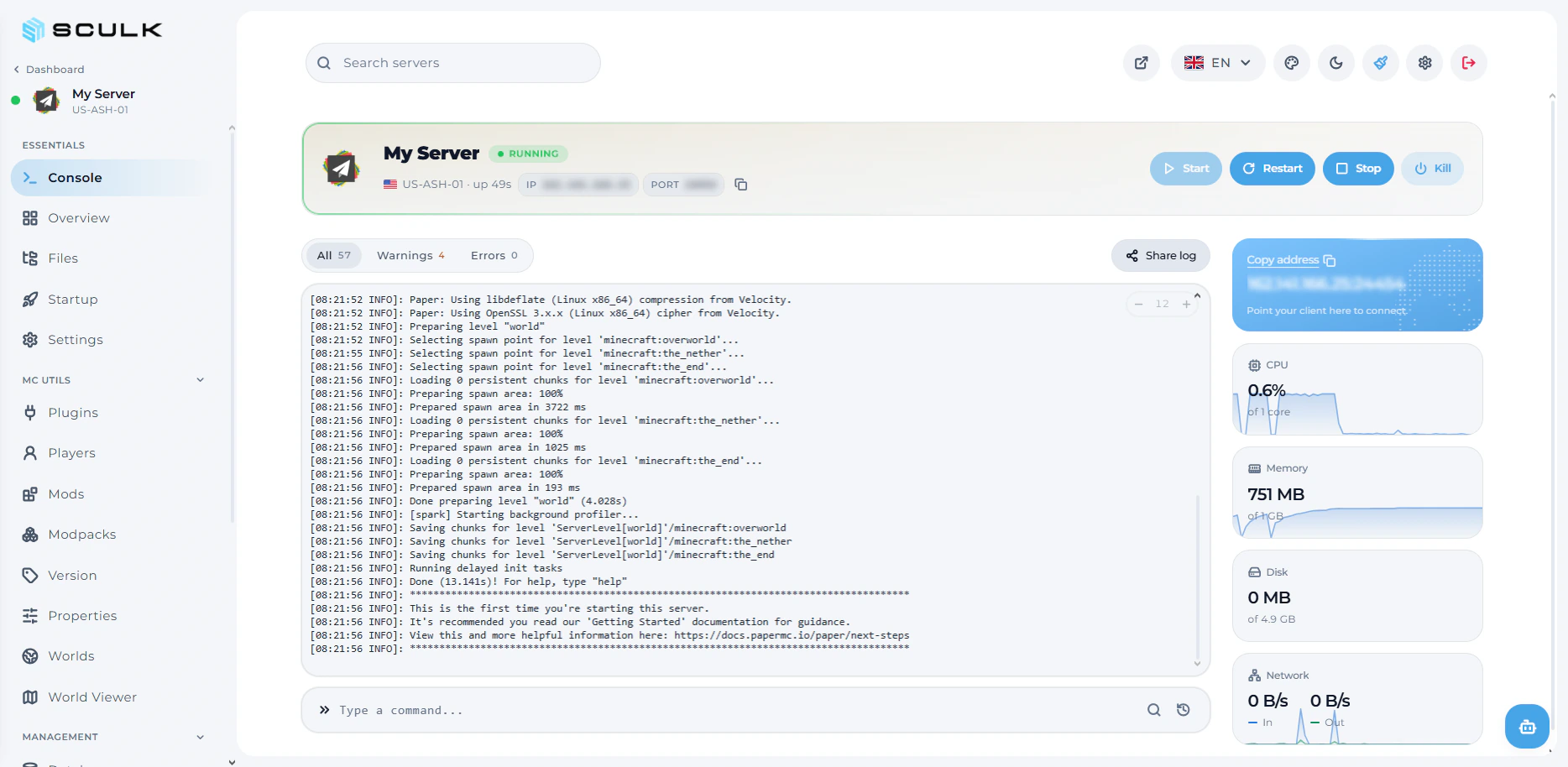Decrease console font size with minus
Screen dimensions: 1568x767
[x=1139, y=304]
